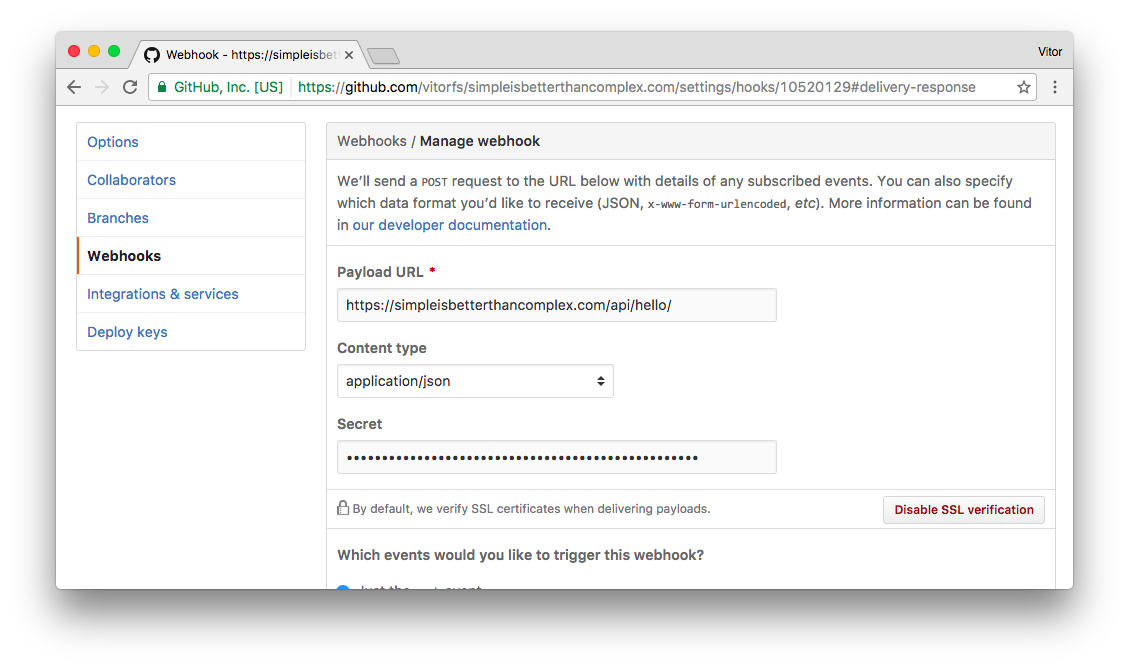The height and width of the screenshot is (669, 1129).
Task: Click the 'Secret' field label
Action: [359, 424]
